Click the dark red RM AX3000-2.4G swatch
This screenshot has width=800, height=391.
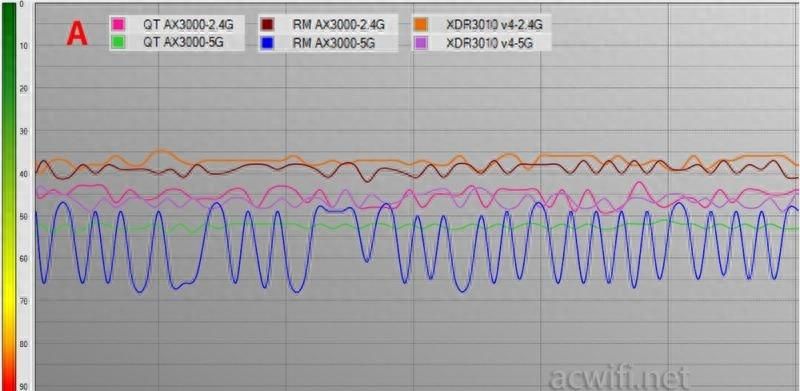click(267, 24)
